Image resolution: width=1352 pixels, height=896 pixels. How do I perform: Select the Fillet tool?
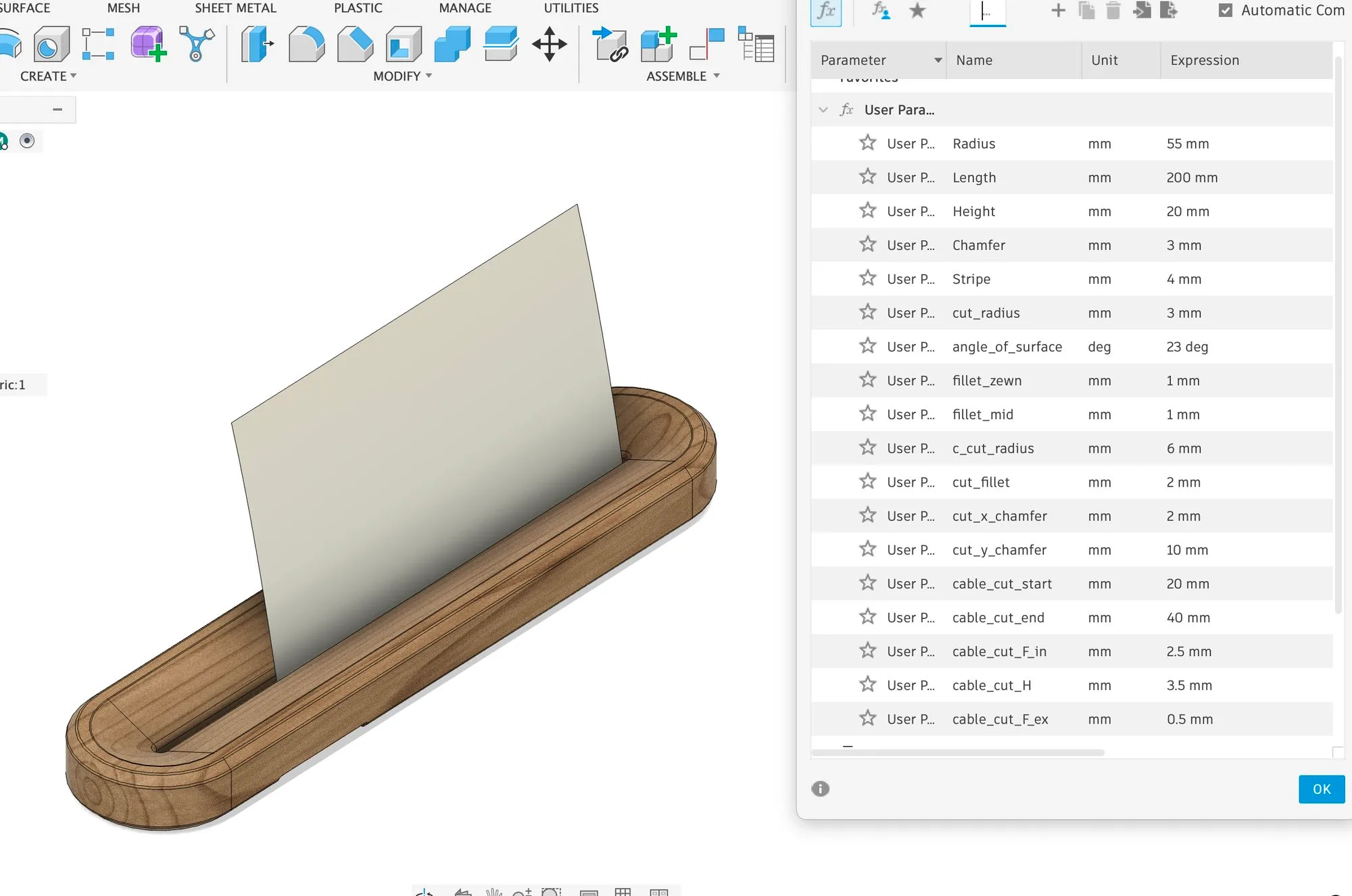[x=306, y=45]
